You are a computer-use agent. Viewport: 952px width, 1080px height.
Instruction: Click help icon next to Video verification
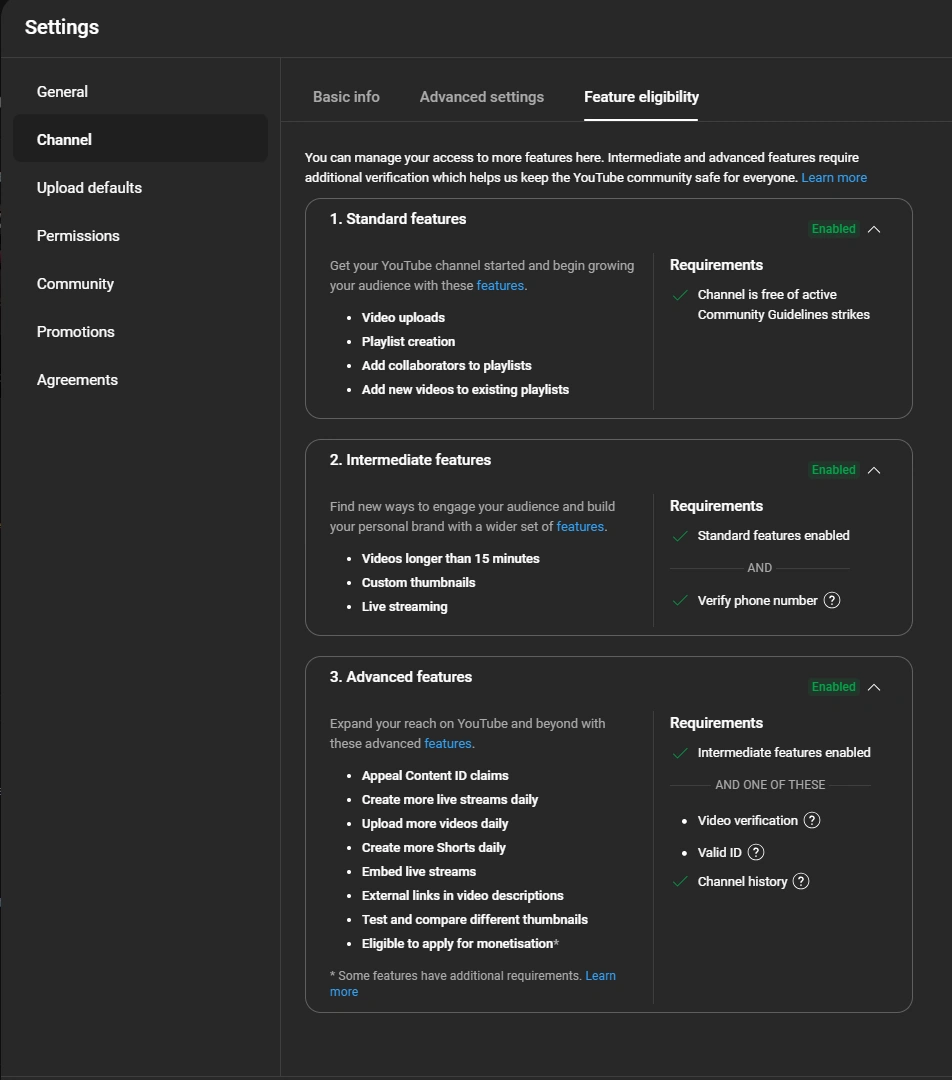pos(812,820)
